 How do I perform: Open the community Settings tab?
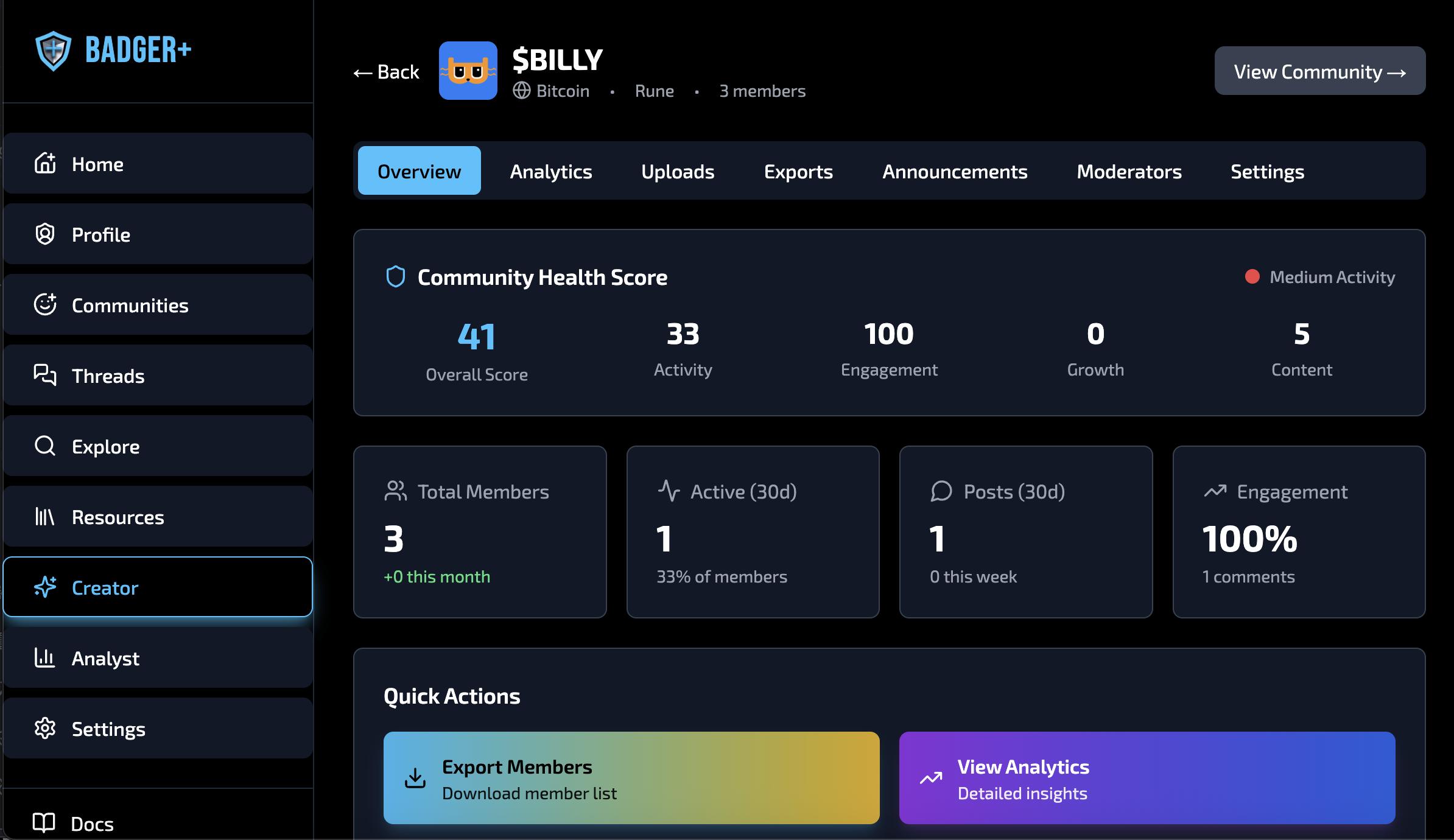1267,172
